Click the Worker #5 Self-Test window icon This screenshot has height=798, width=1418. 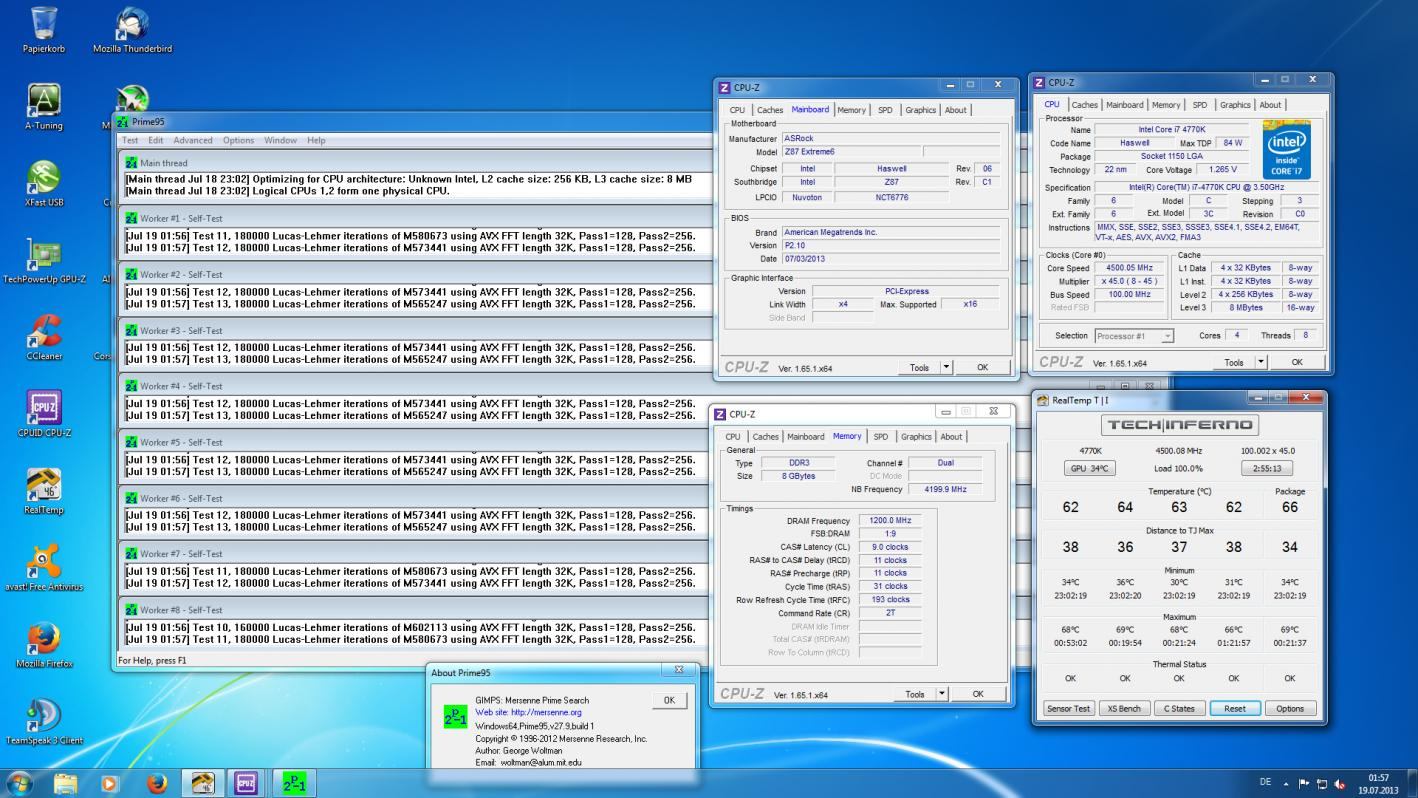(131, 442)
